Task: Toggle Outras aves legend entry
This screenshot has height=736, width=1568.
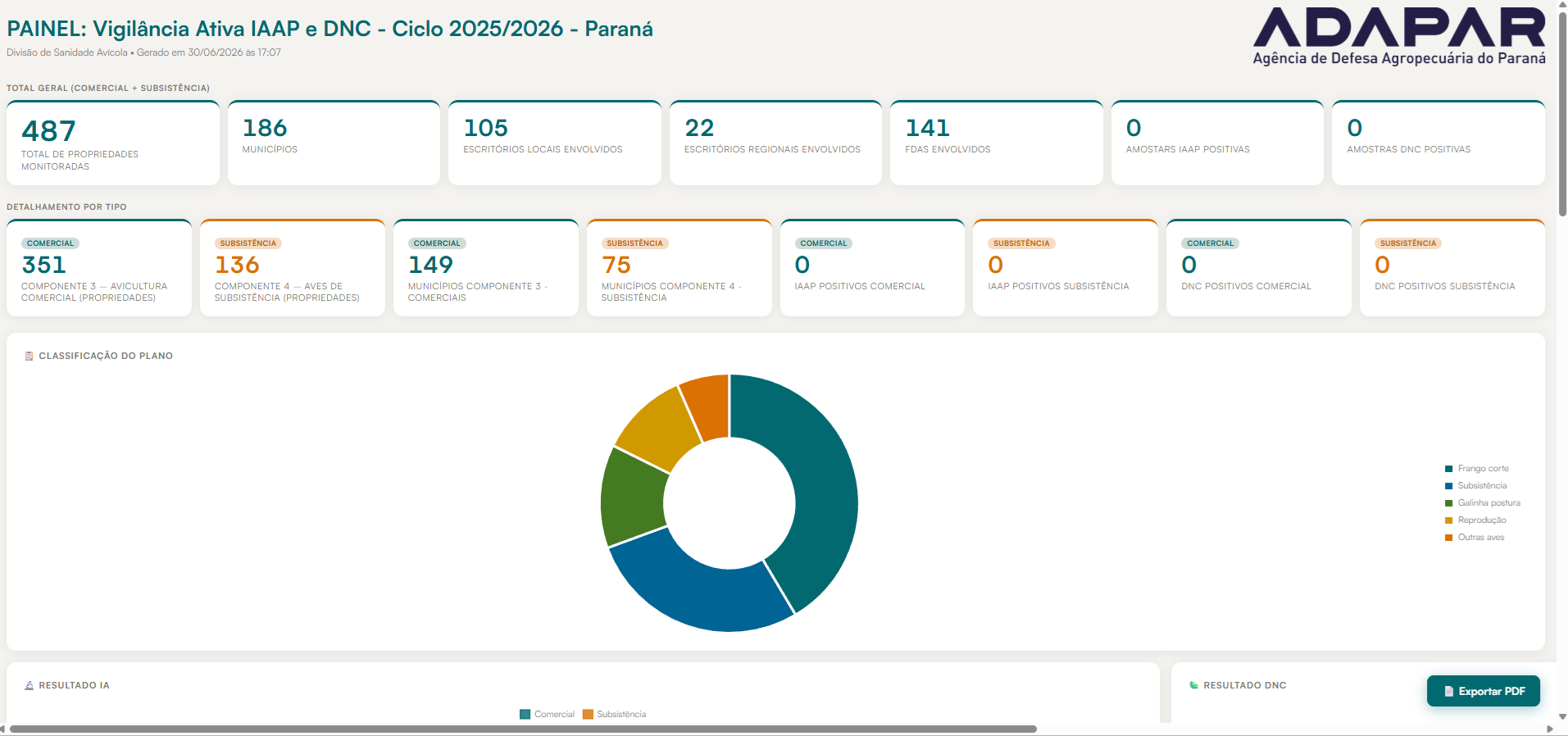Action: click(x=1475, y=538)
